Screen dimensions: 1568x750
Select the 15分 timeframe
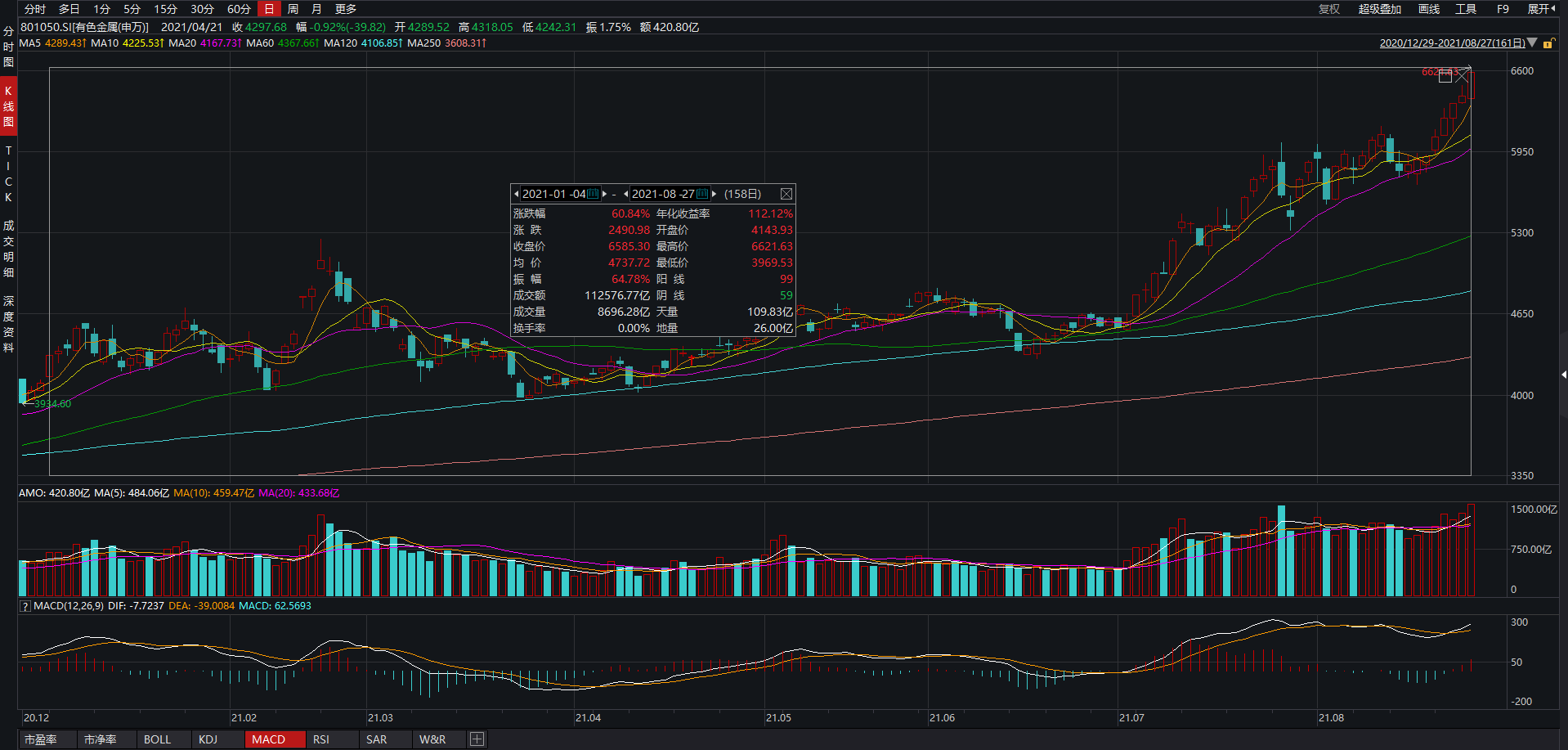point(165,9)
